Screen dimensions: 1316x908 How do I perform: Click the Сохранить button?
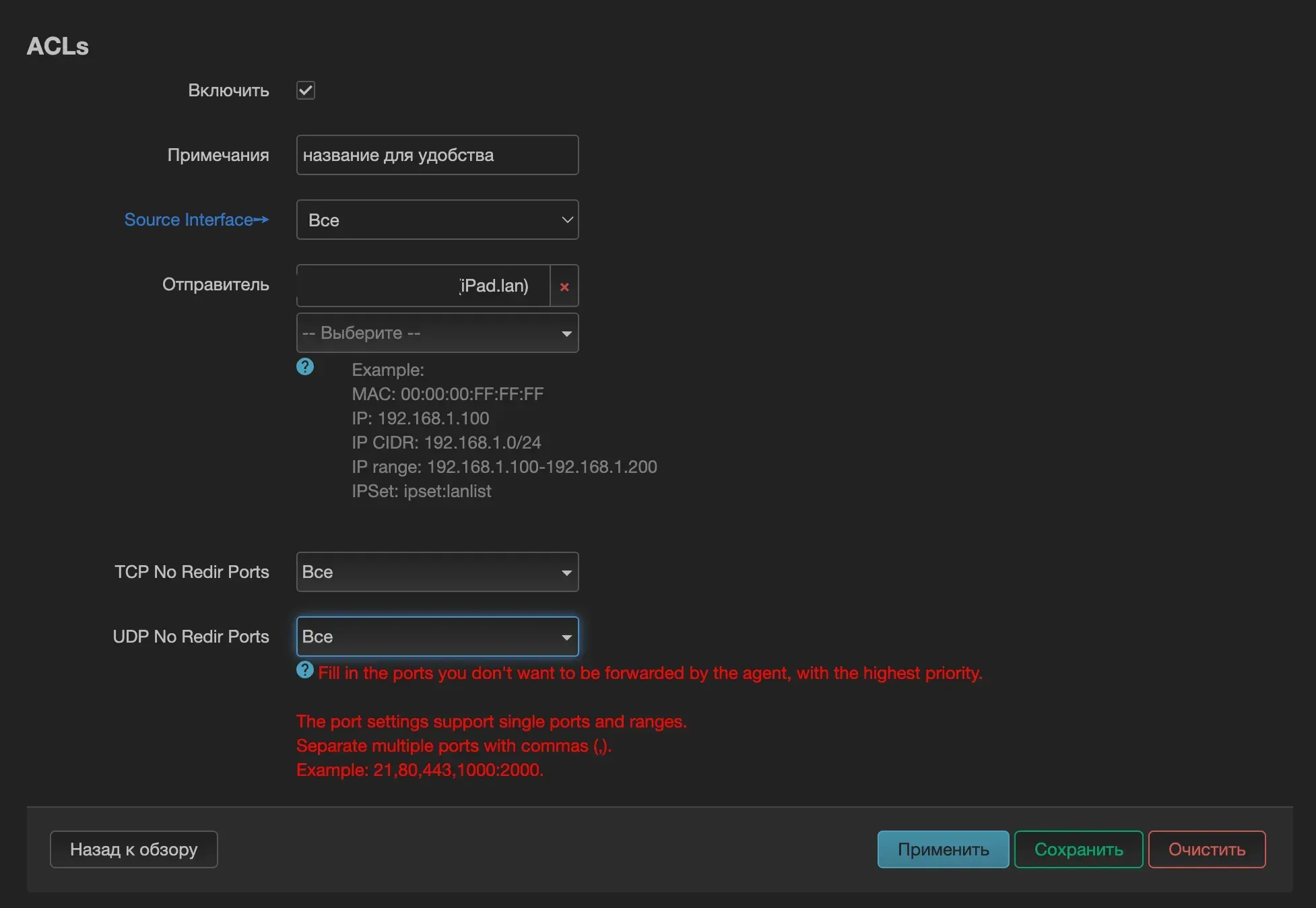(1078, 849)
